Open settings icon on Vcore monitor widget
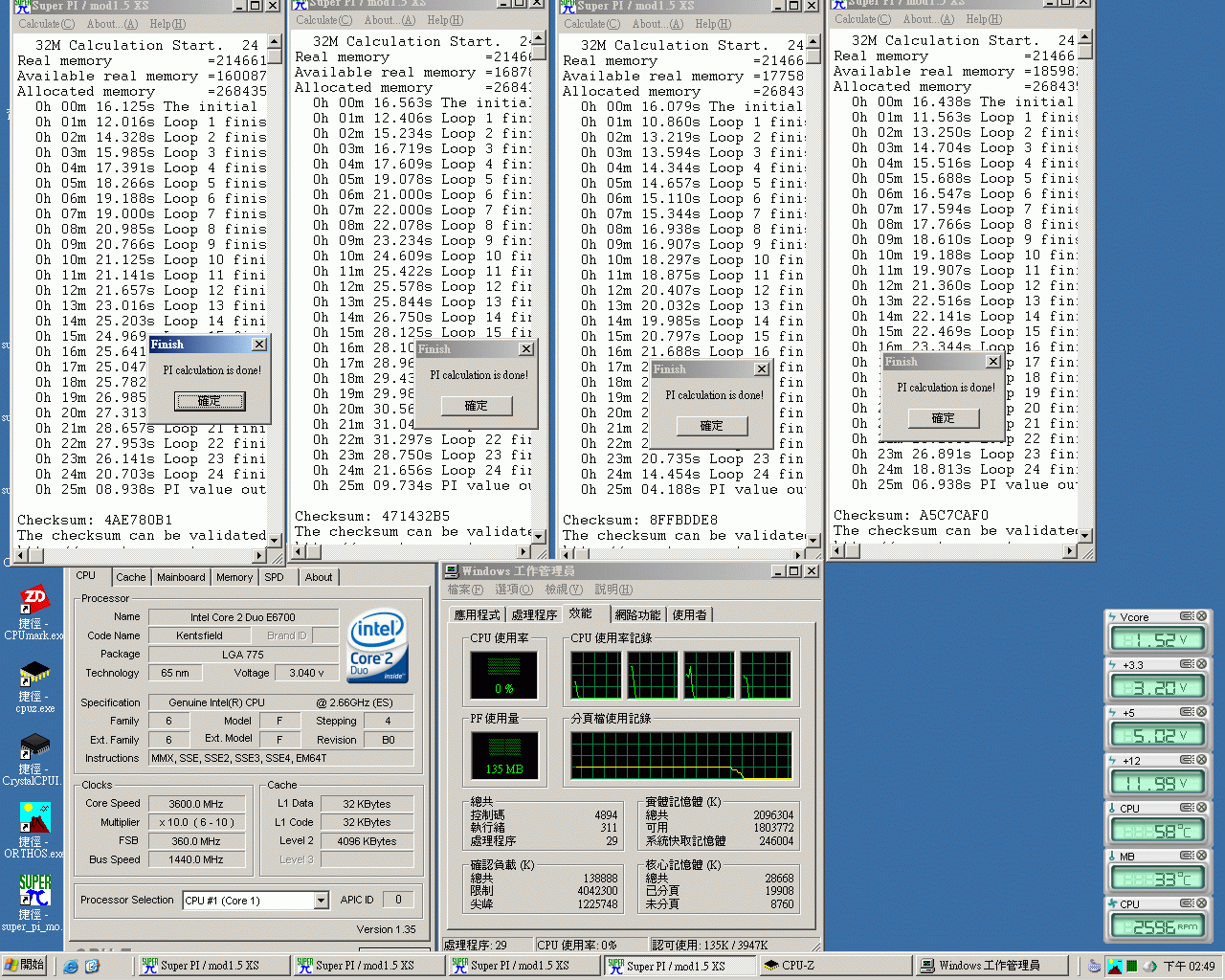Screen dimensions: 1225x980 coord(1187,616)
